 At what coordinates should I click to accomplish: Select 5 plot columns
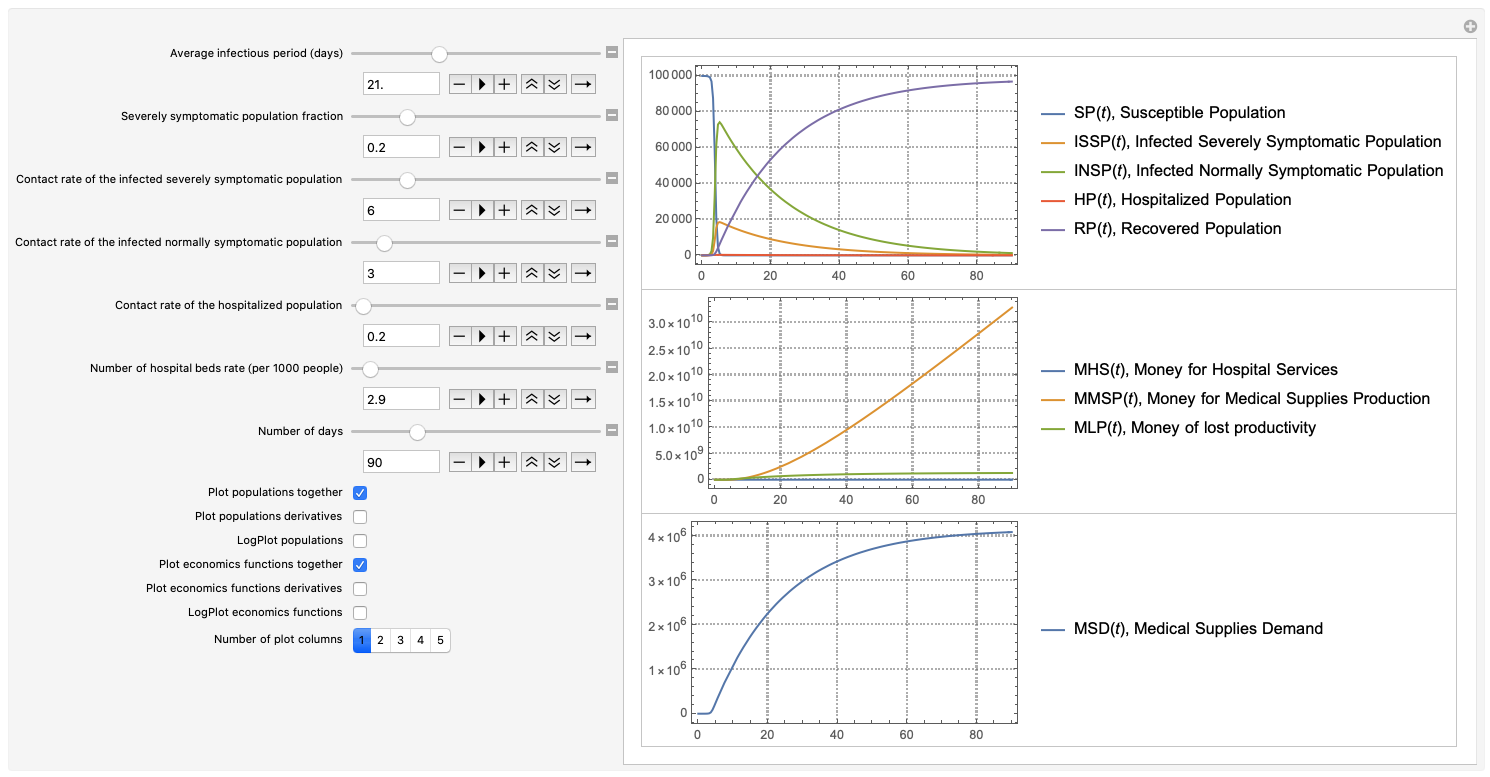[440, 641]
